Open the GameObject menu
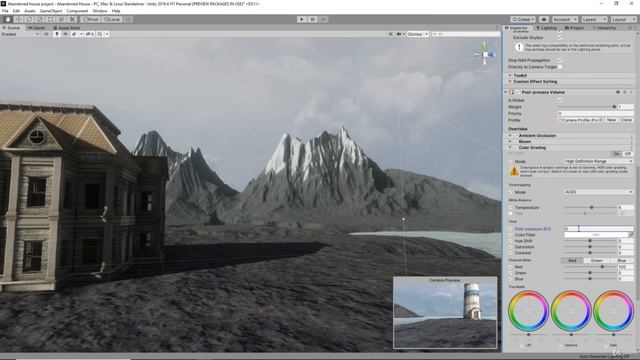This screenshot has height=360, width=640. click(x=51, y=11)
